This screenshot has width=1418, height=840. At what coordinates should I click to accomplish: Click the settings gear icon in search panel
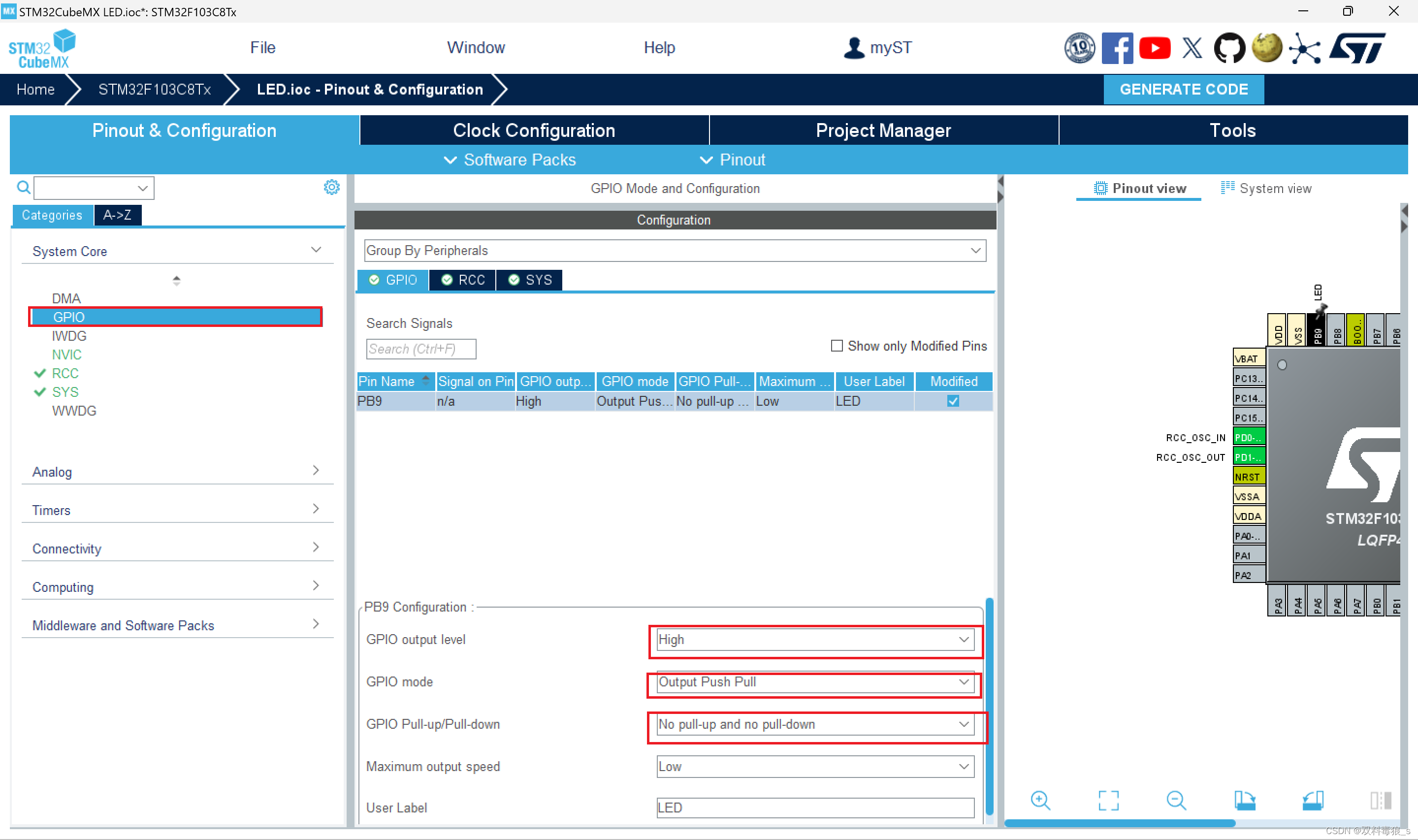[332, 187]
